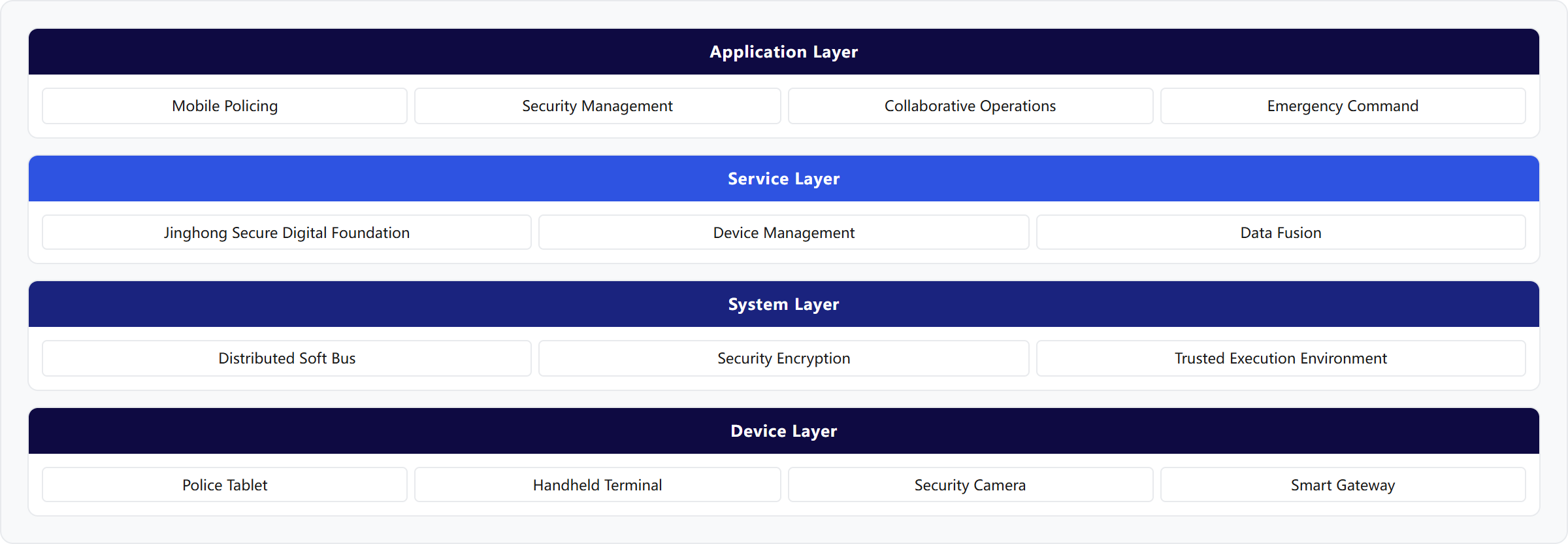
Task: Click the Security Management box
Action: pos(597,106)
